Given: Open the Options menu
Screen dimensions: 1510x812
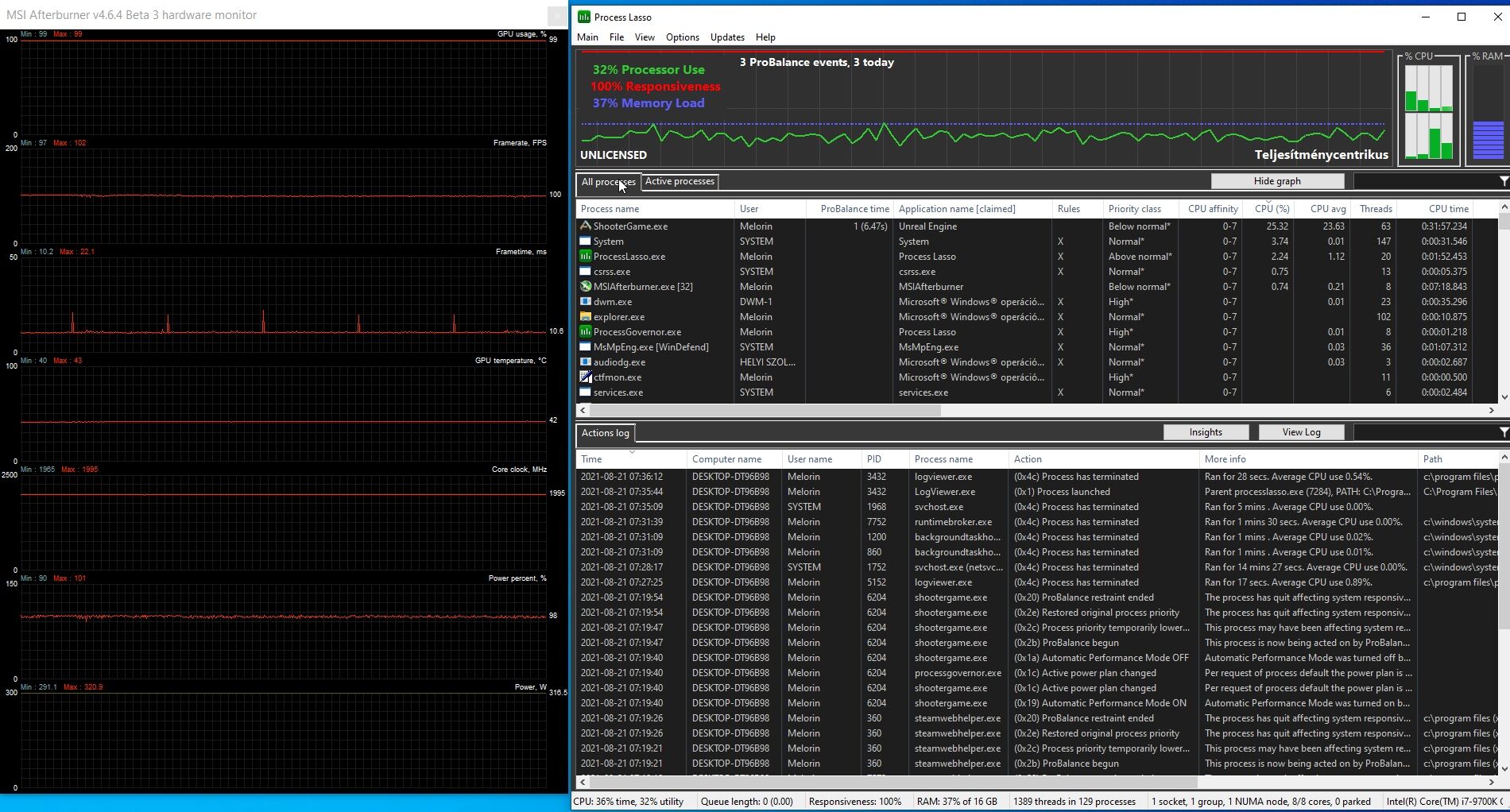Looking at the screenshot, I should pos(682,37).
